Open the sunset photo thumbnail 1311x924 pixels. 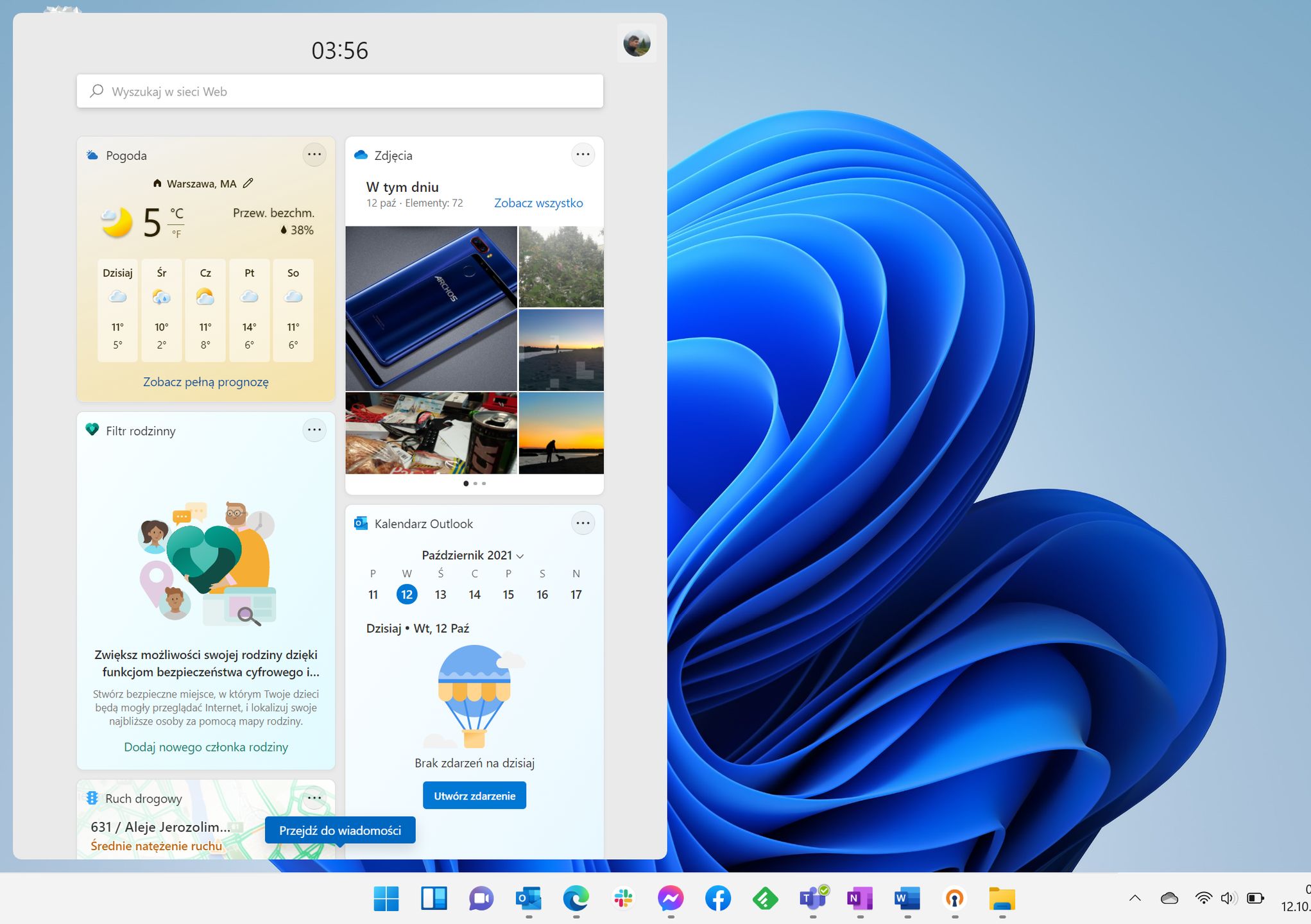click(x=560, y=434)
